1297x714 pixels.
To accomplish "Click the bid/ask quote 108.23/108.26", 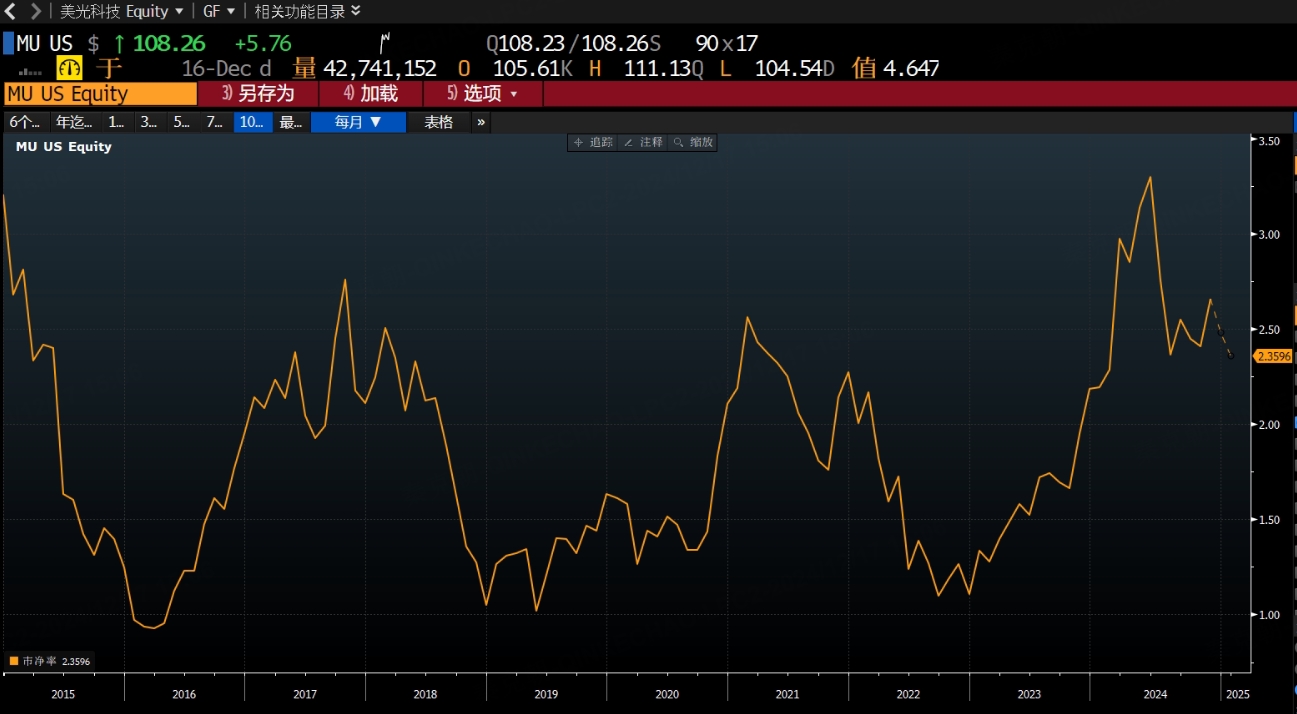I will (573, 43).
